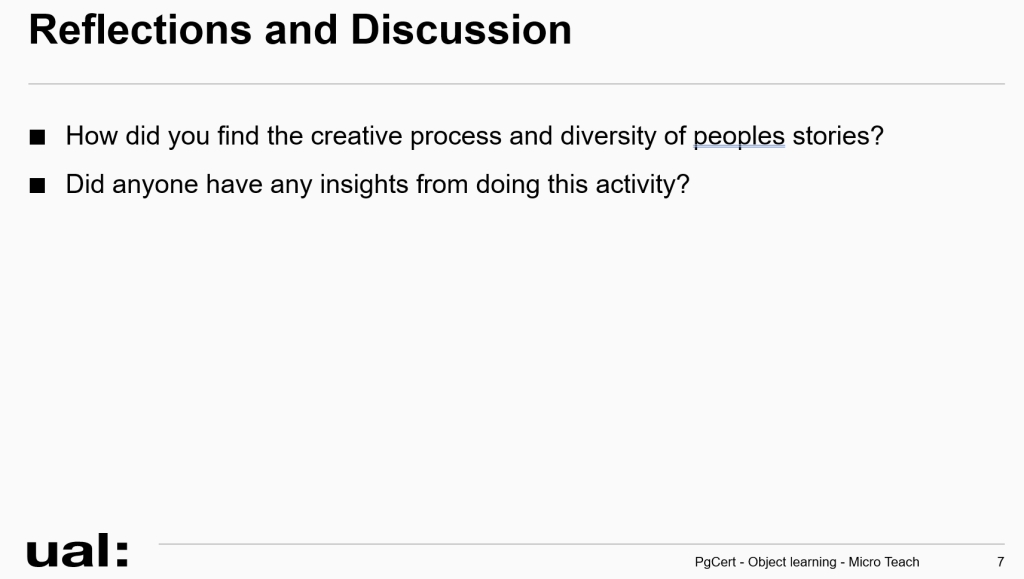The height and width of the screenshot is (579, 1024).
Task: Click the slide number 7
Action: point(1000,562)
